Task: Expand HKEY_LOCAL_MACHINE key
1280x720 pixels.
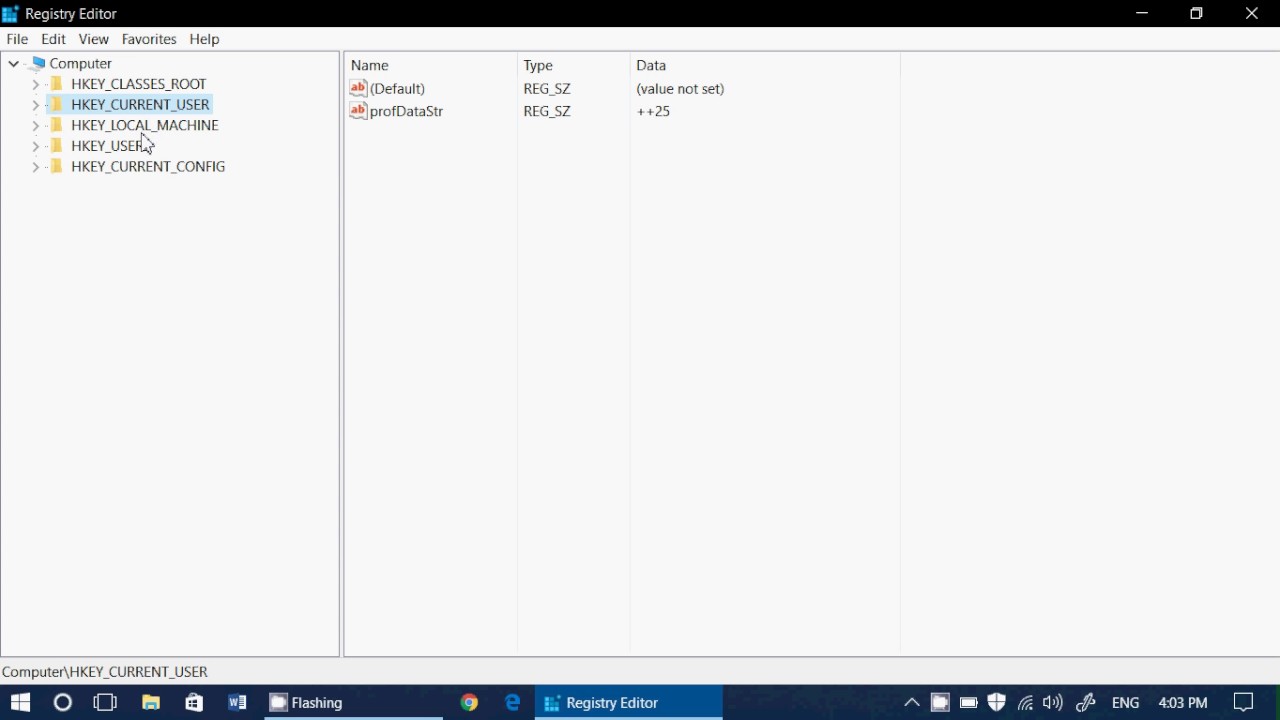Action: point(35,126)
